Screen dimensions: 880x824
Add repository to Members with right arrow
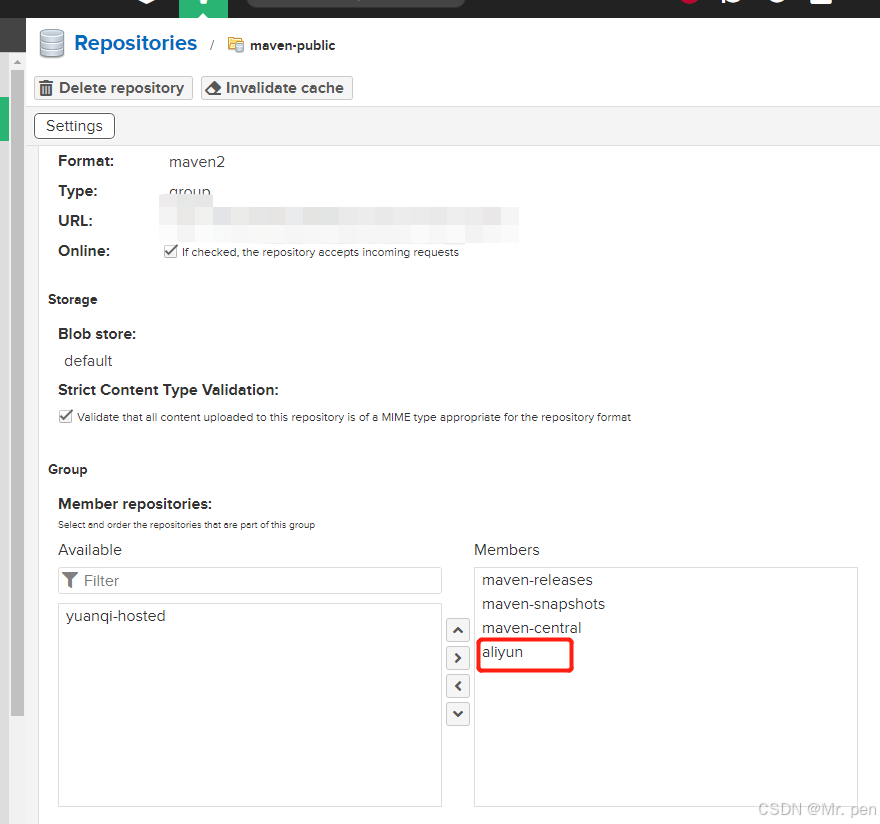(458, 657)
